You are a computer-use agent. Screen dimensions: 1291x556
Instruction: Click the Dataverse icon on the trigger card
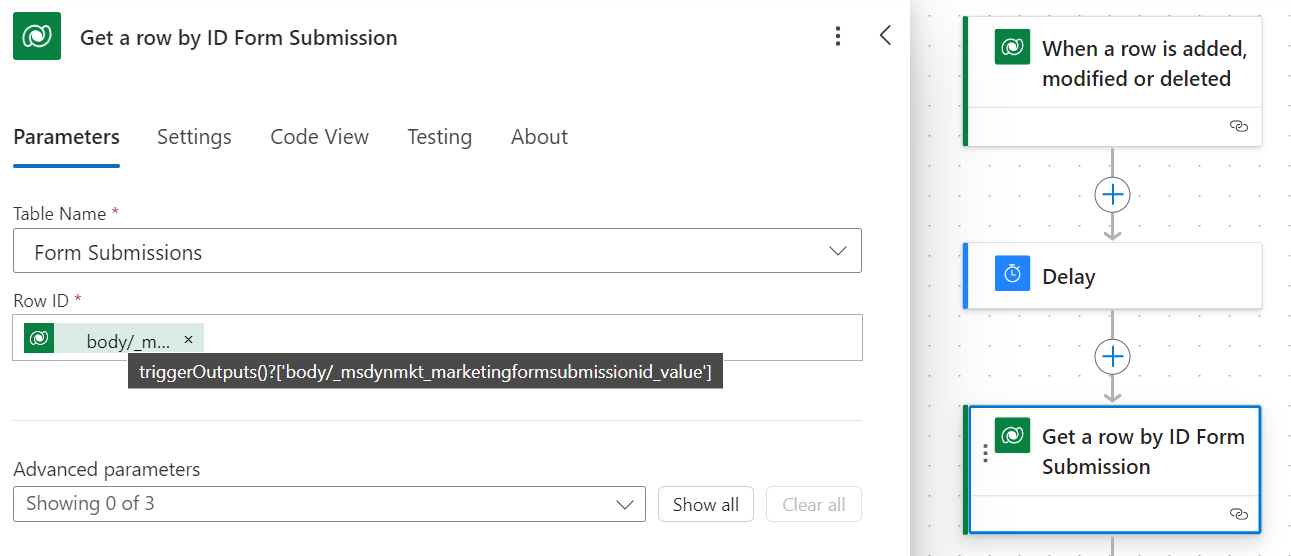tap(1012, 47)
